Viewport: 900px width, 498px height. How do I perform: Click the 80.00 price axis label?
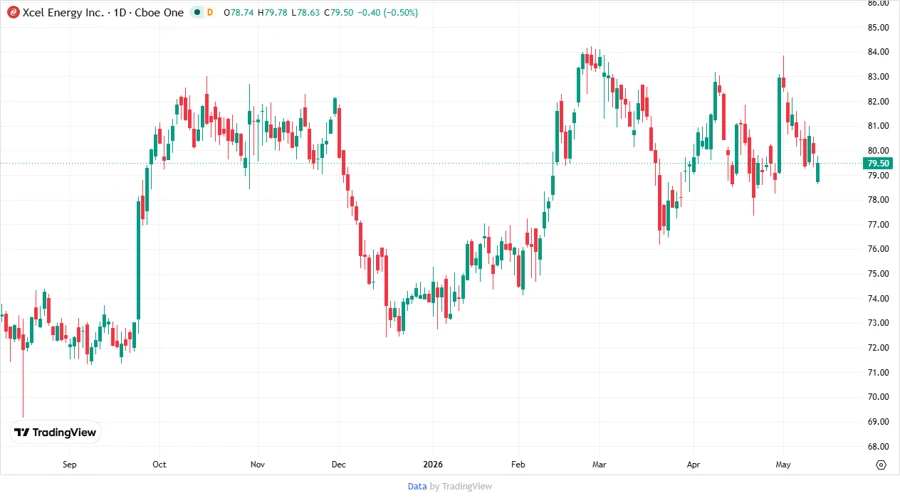coord(878,151)
